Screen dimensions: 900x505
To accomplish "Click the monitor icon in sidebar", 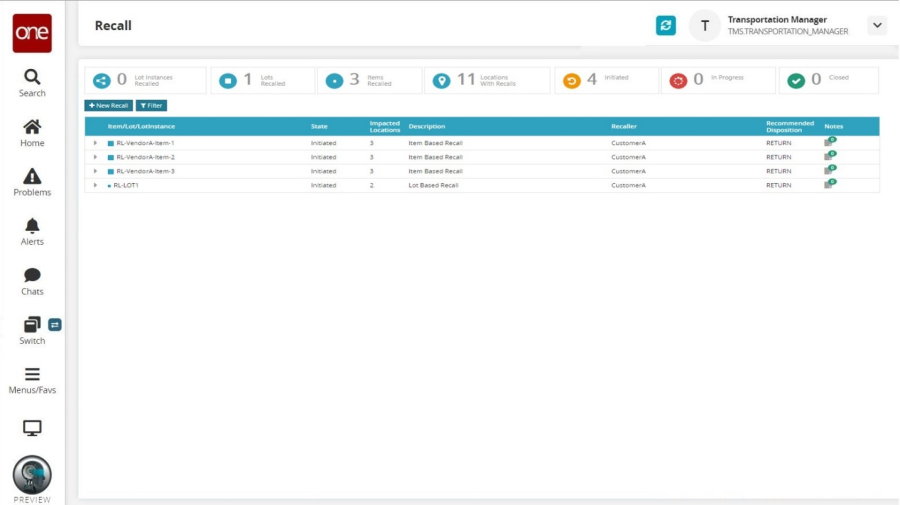I will (32, 428).
